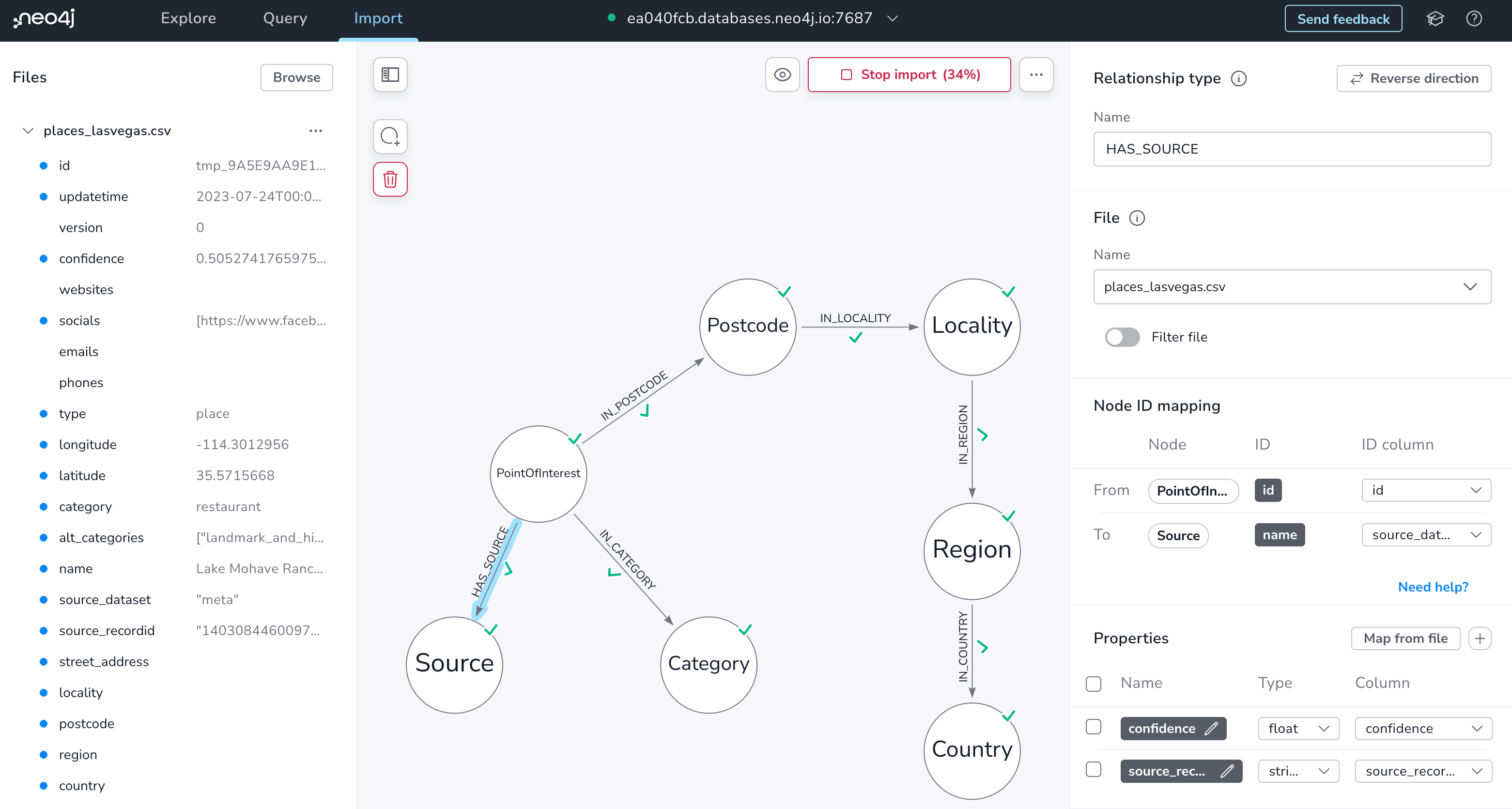Open the From ID column id dropdown

(1426, 491)
